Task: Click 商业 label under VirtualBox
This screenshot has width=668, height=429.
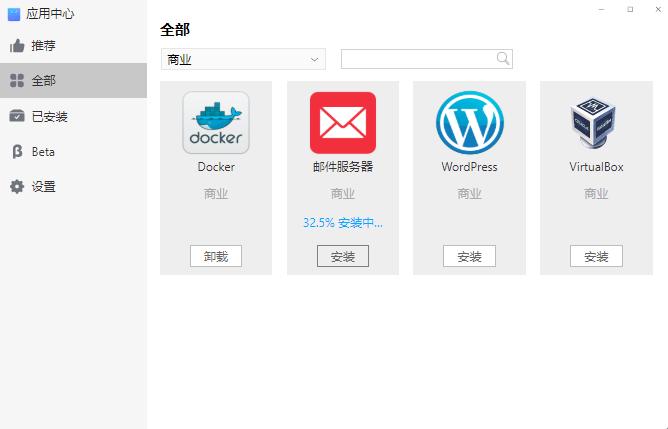Action: (596, 194)
